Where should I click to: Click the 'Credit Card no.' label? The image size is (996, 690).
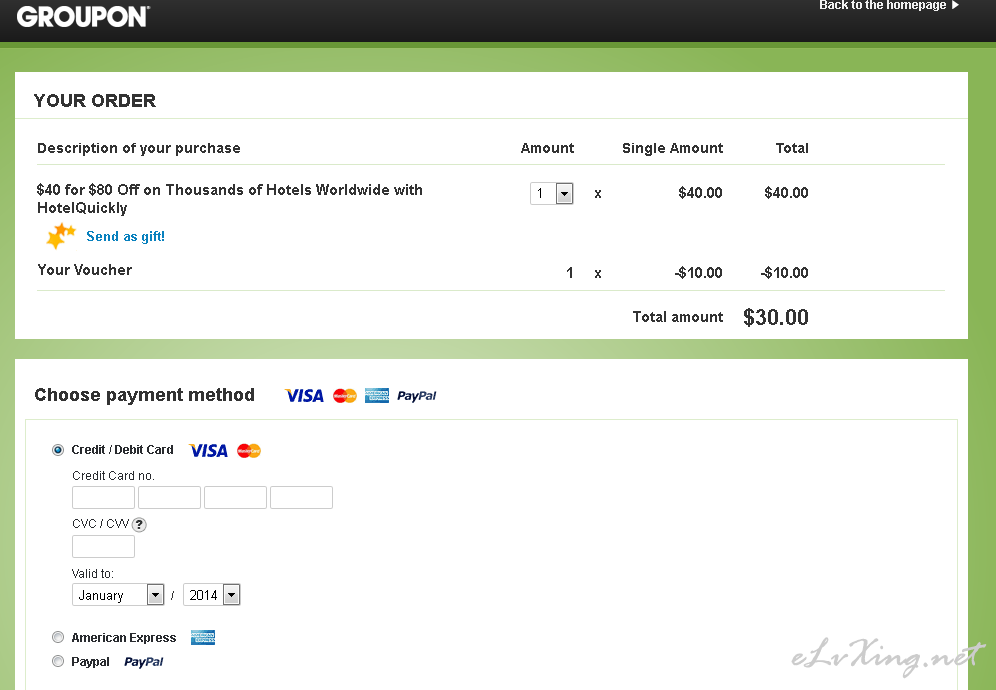(113, 475)
